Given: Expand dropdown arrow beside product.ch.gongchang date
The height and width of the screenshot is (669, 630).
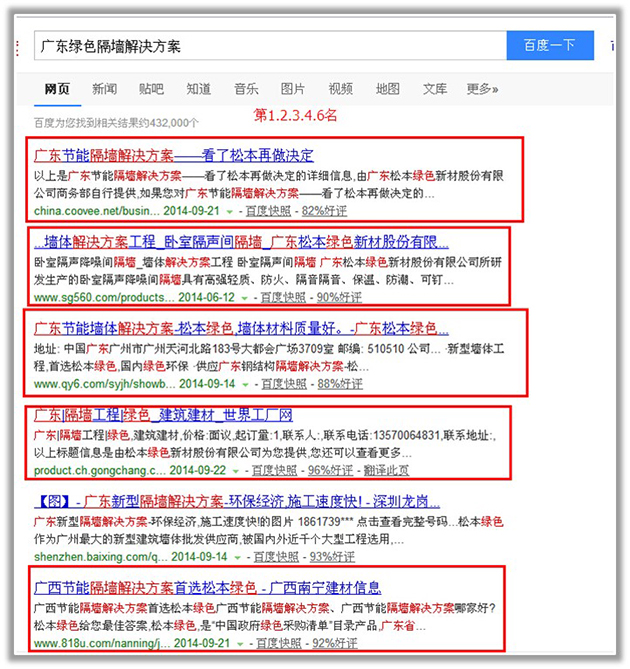Looking at the screenshot, I should click(236, 471).
